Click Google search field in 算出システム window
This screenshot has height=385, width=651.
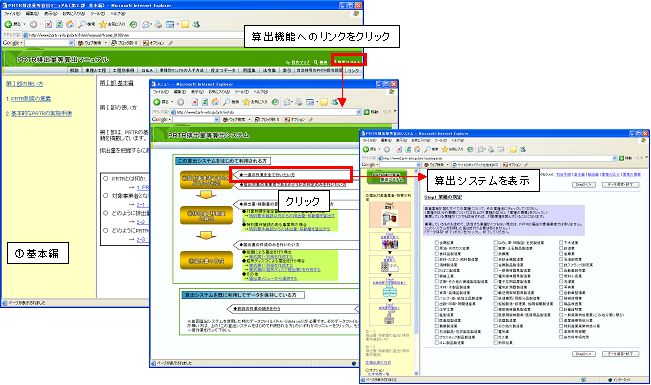point(394,165)
